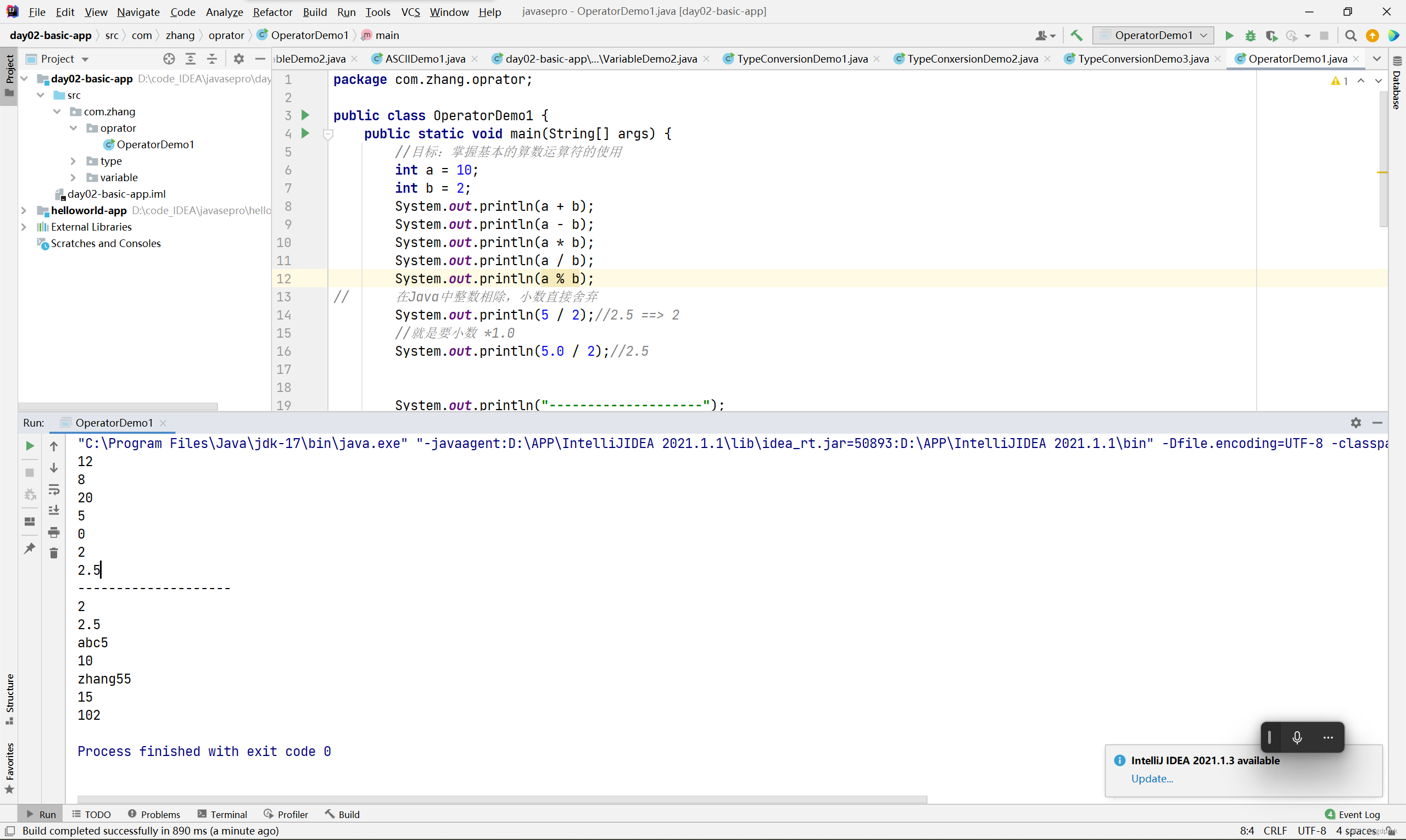
Task: Expand the helloworld-app module node
Action: (x=24, y=210)
